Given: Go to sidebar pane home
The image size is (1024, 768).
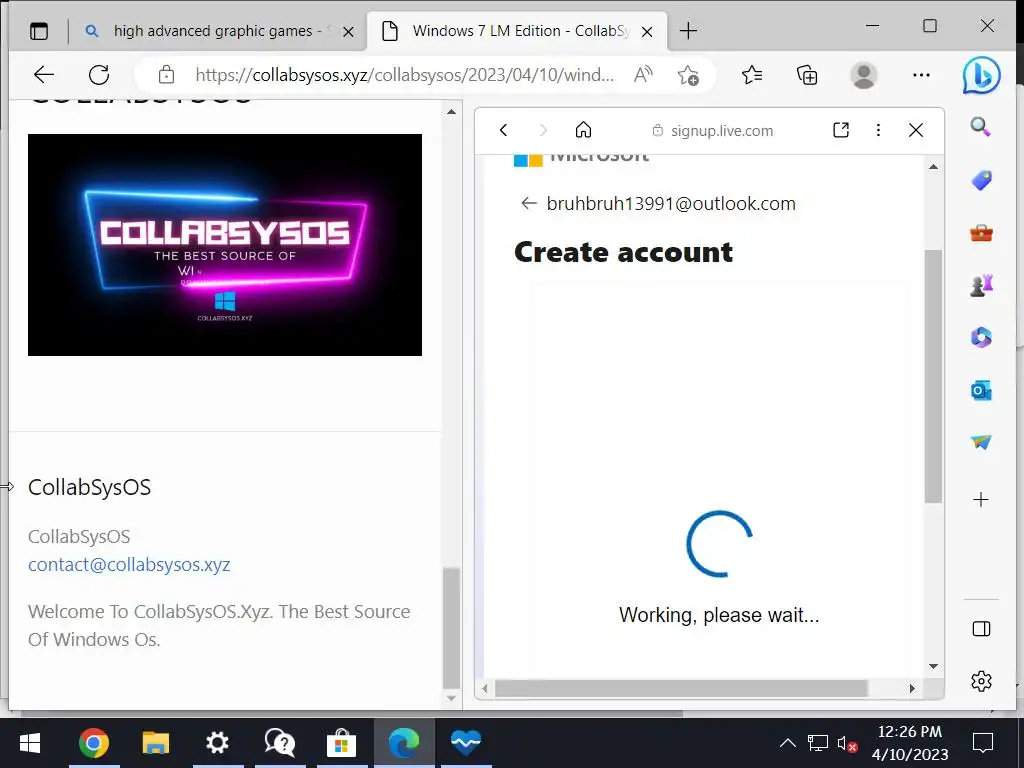Looking at the screenshot, I should coord(583,130).
